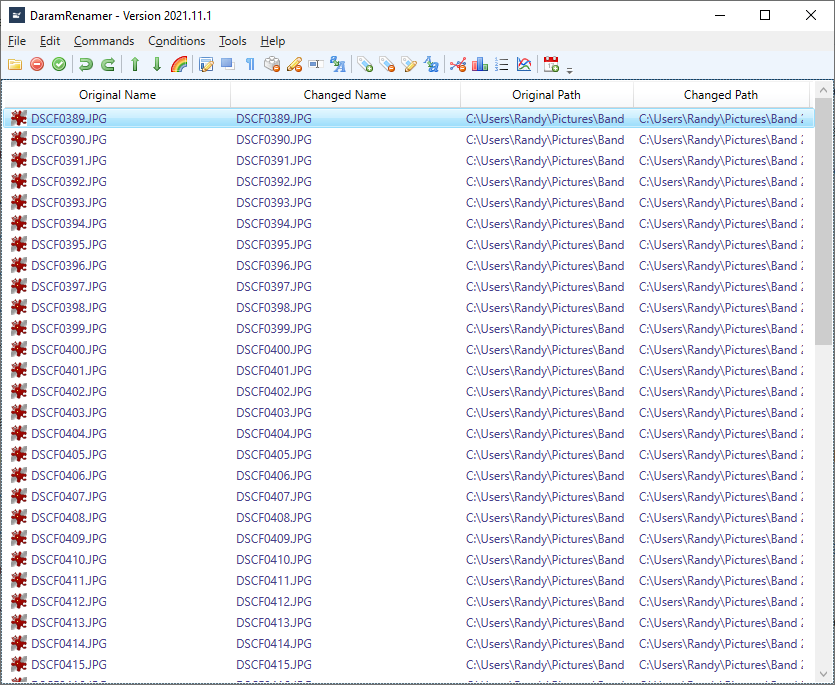Click the changed path cell for DSCF0404.JPG
This screenshot has width=835, height=685.
721,434
